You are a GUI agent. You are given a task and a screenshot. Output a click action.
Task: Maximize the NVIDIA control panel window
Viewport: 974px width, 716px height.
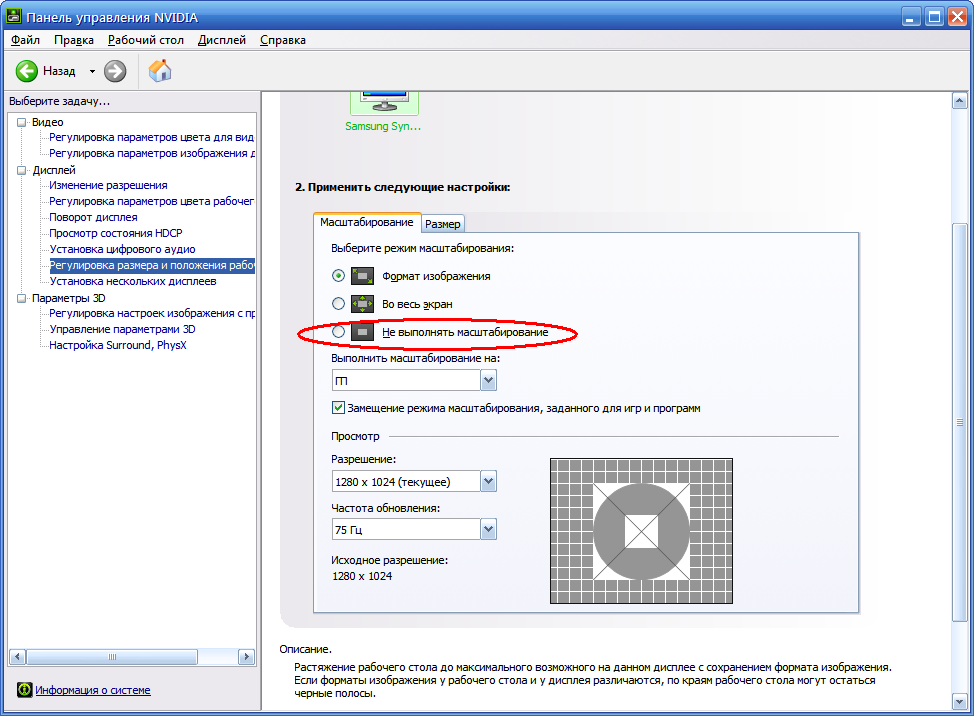click(934, 17)
